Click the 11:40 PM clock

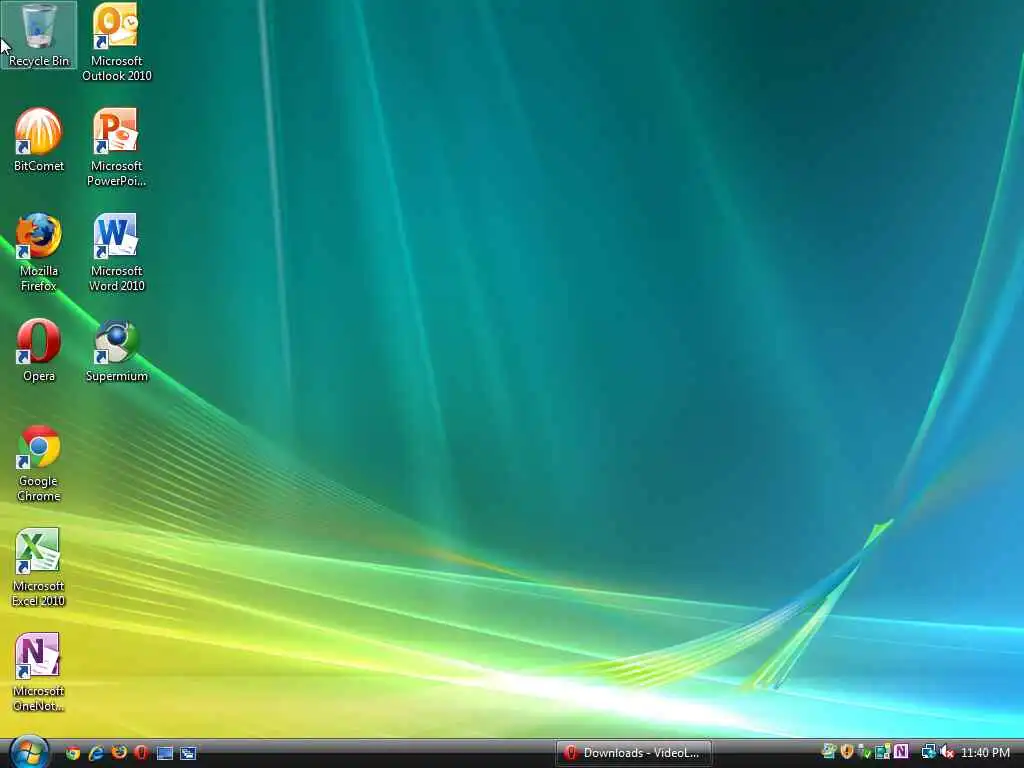985,753
